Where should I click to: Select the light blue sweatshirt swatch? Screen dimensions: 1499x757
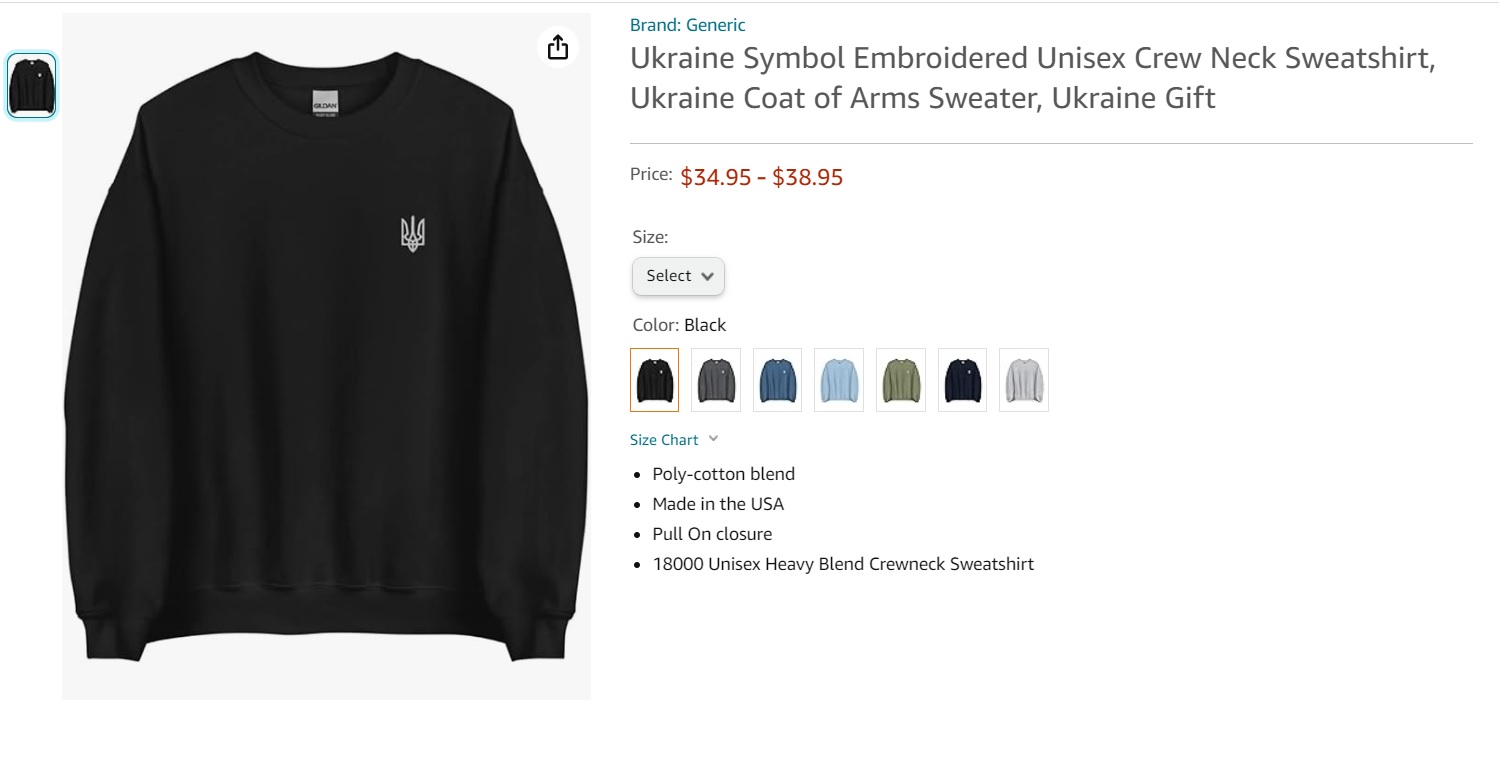pos(839,380)
